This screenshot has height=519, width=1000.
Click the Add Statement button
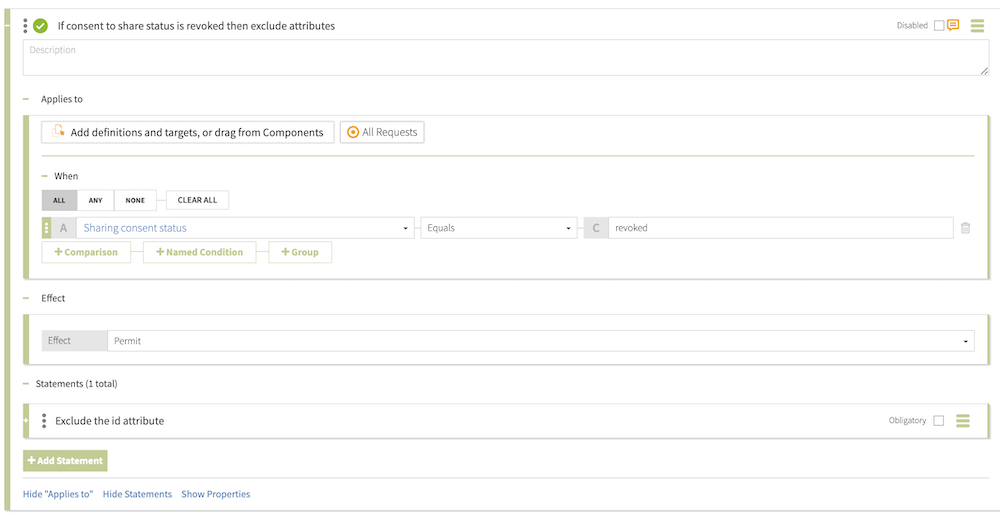click(65, 460)
